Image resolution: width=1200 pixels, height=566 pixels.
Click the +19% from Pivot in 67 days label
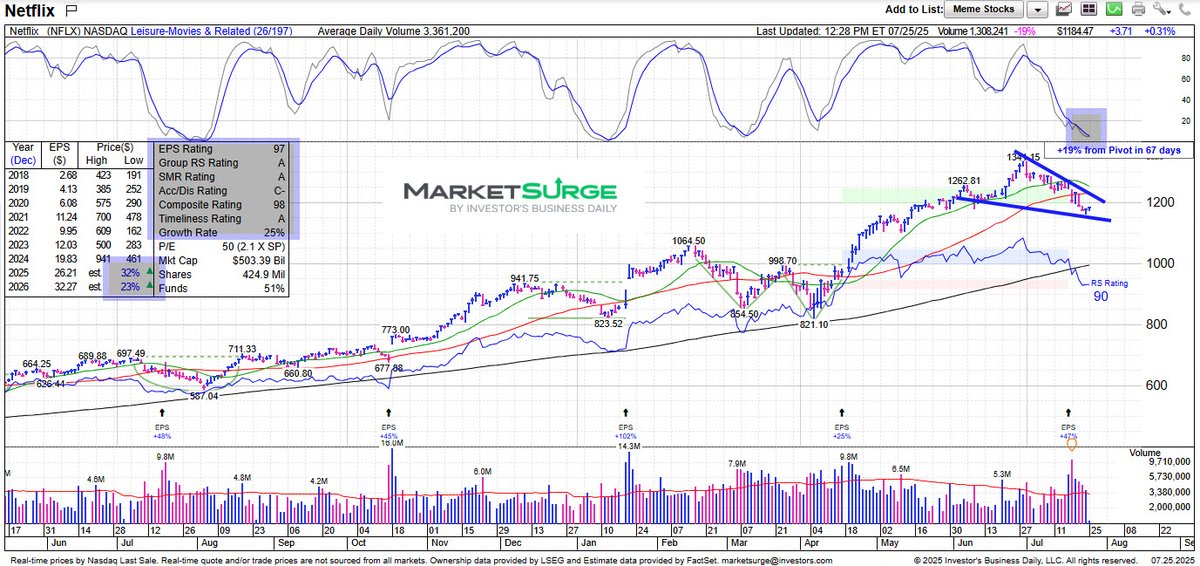click(1118, 150)
